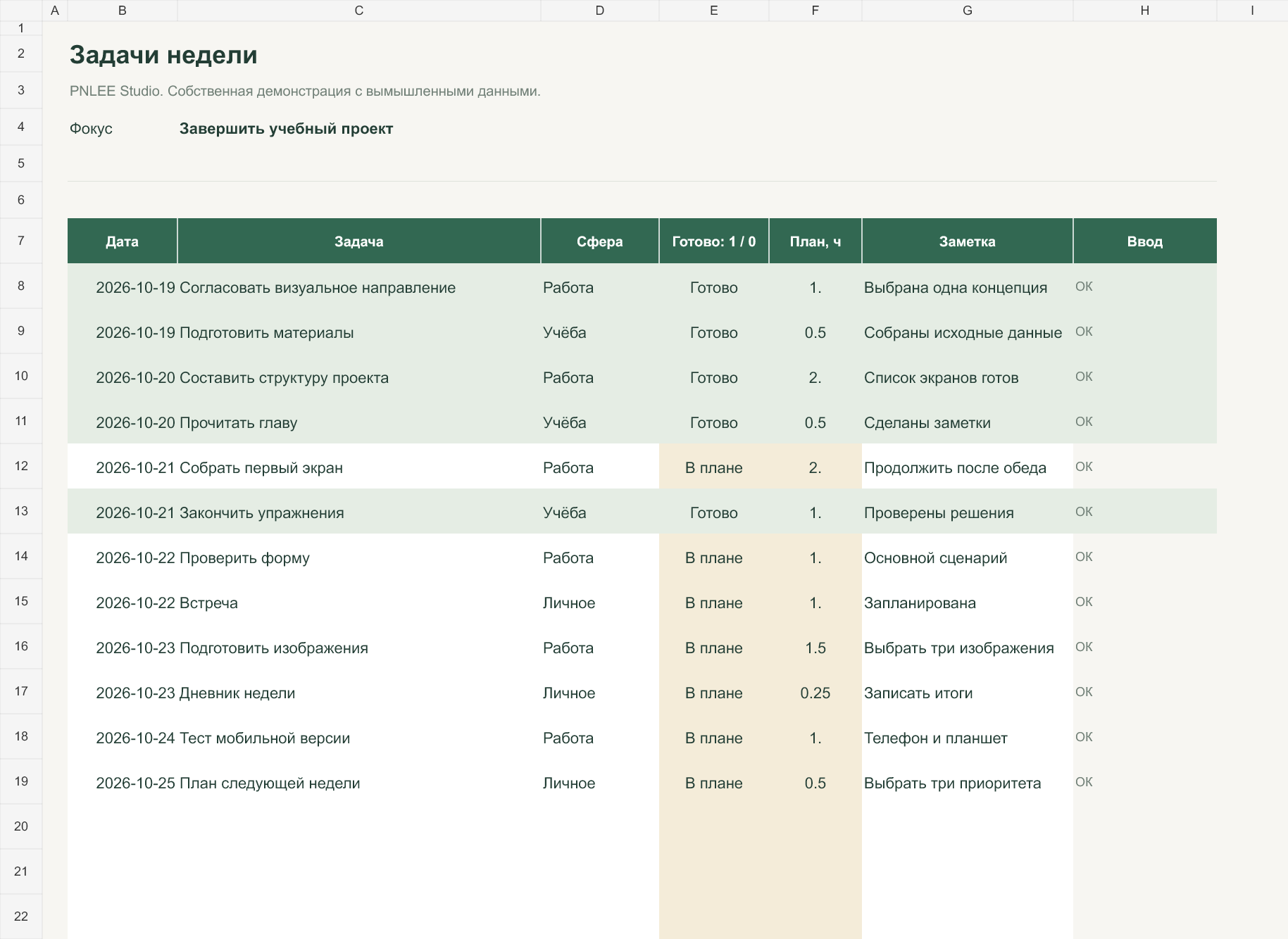Click the 'Заметка' table header

point(967,241)
